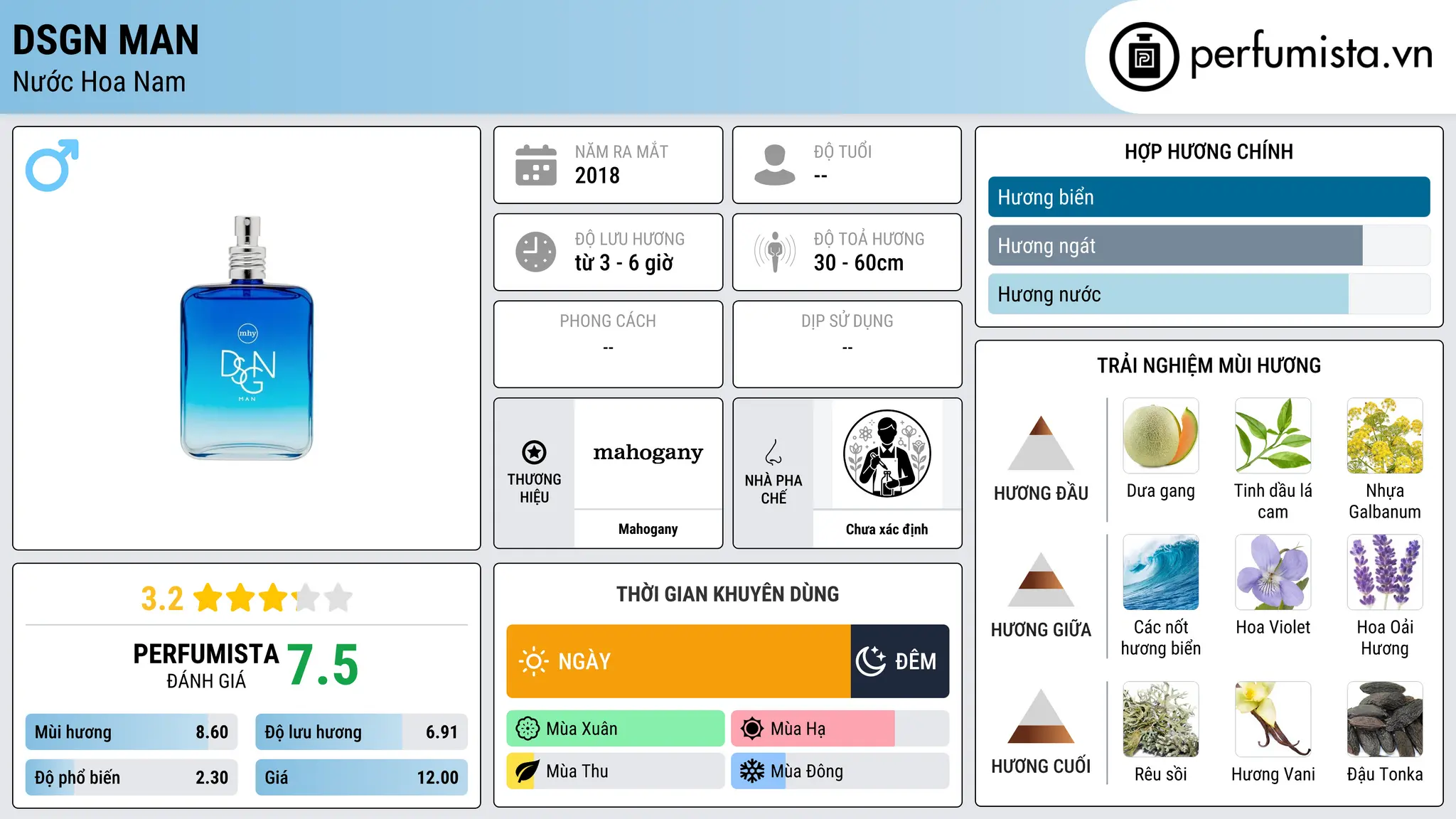Click the star rating icons next to 3.2
Screen dimensions: 1456x819
coord(273,598)
